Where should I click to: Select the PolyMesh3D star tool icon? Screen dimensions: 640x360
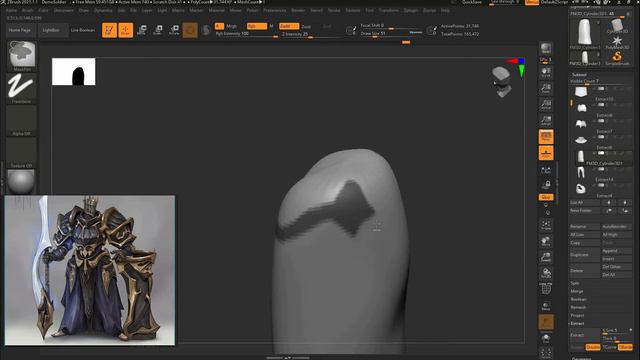pyautogui.click(x=617, y=42)
